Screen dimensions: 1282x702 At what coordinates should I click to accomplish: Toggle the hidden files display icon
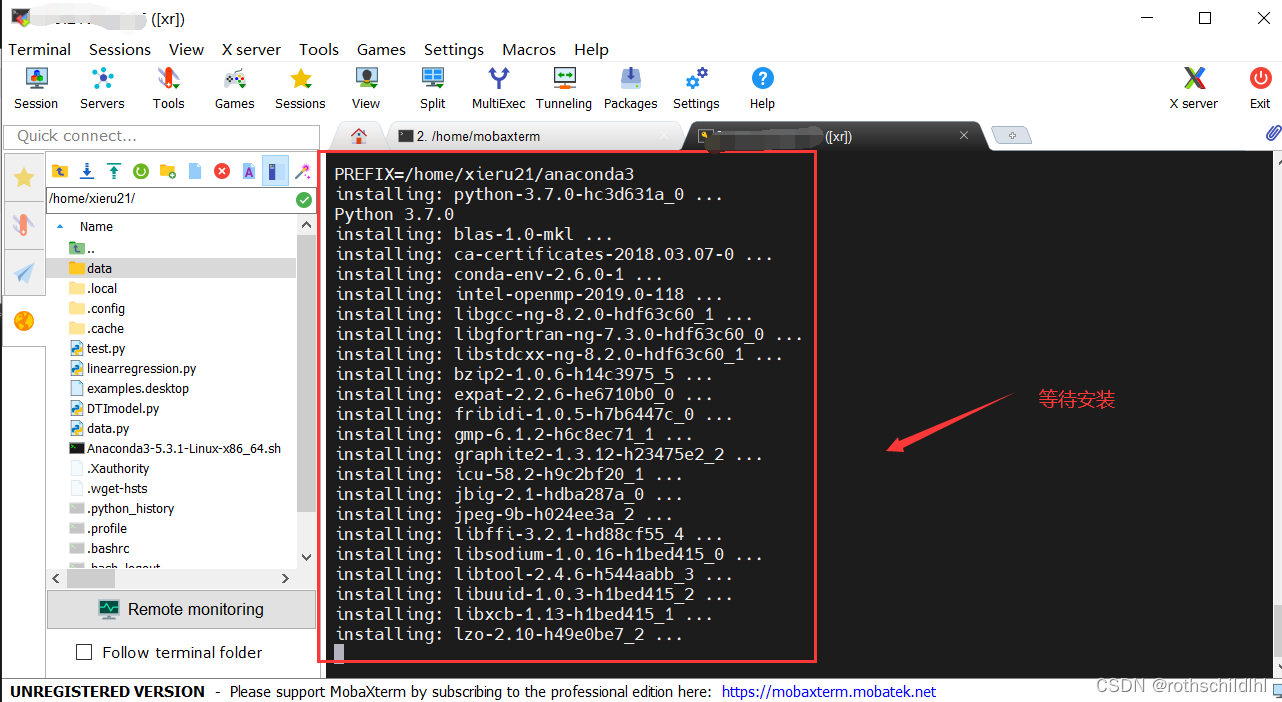point(275,171)
